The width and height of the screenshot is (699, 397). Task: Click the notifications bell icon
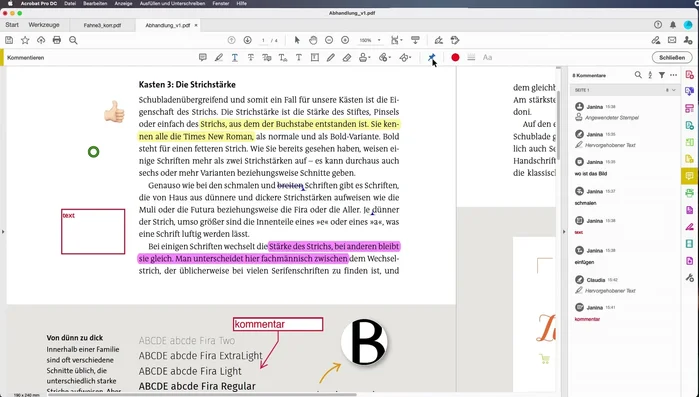coord(673,25)
